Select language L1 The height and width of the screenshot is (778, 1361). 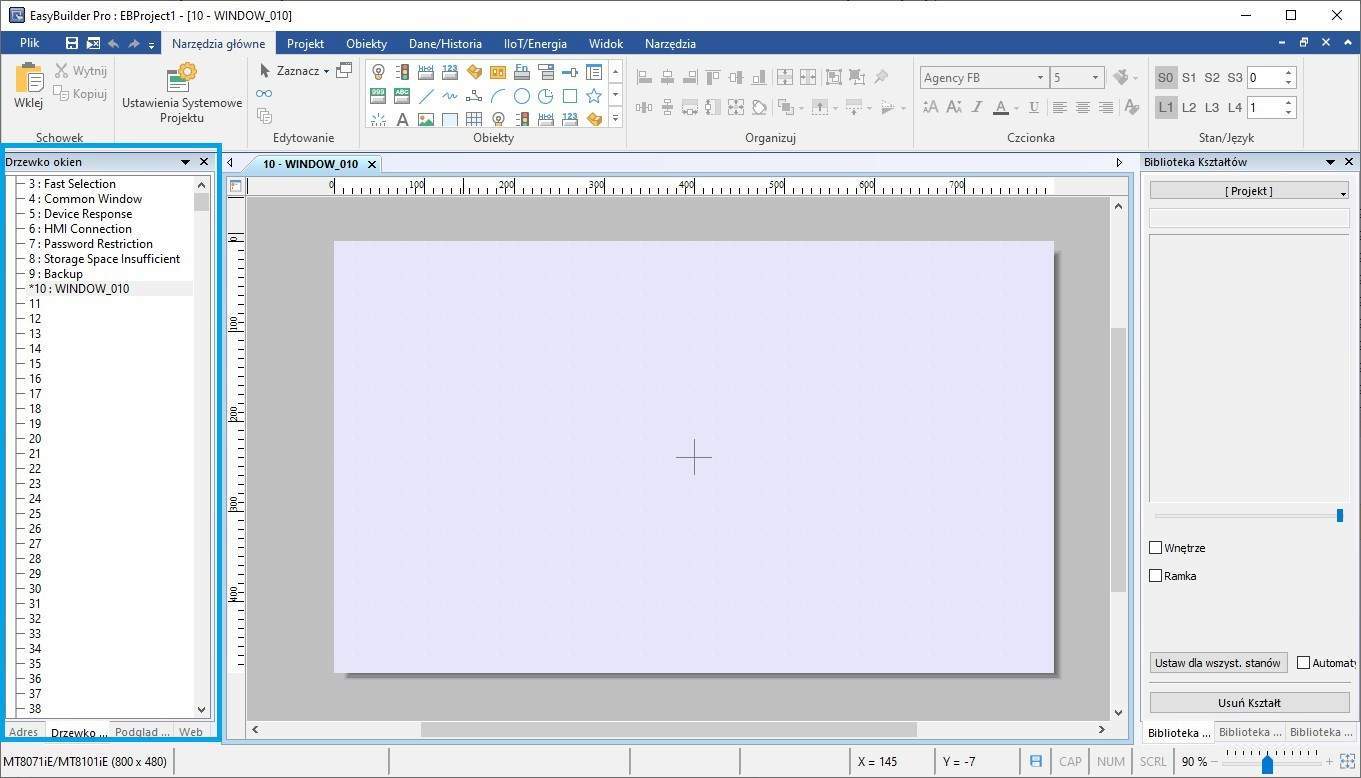(1166, 107)
